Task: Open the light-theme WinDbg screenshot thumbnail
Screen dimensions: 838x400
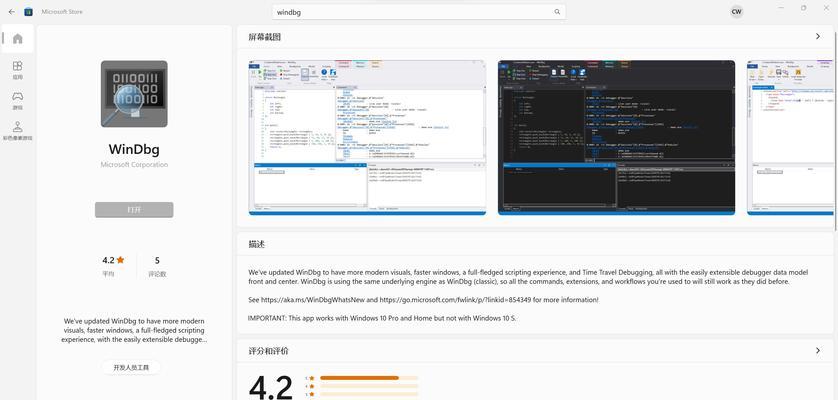Action: [367, 137]
